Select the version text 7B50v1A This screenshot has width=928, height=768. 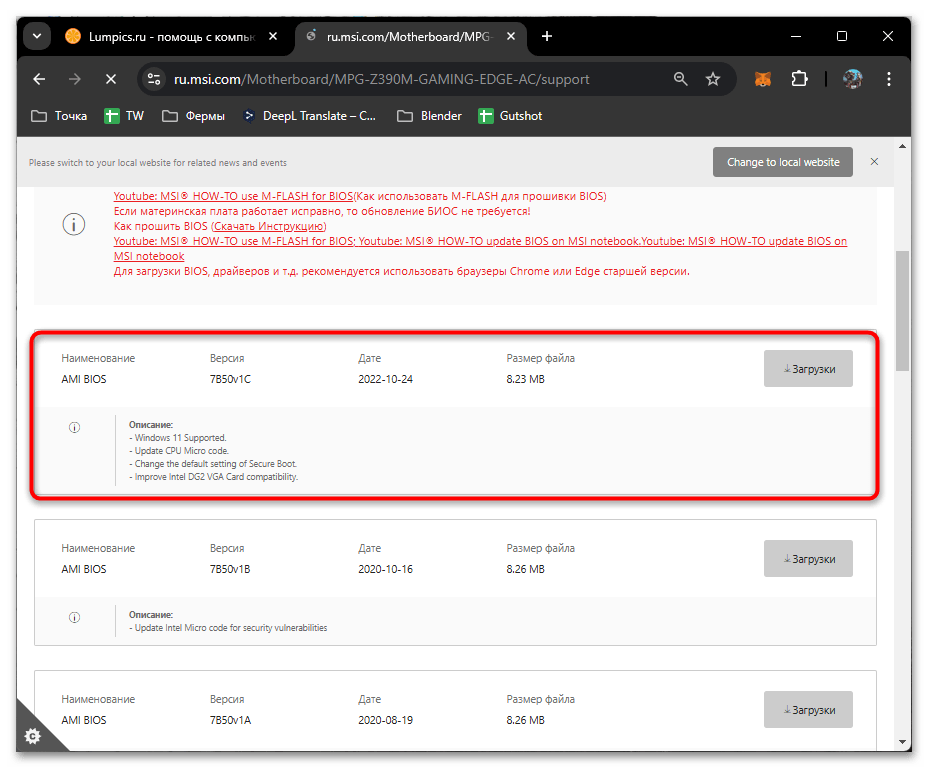(x=230, y=720)
